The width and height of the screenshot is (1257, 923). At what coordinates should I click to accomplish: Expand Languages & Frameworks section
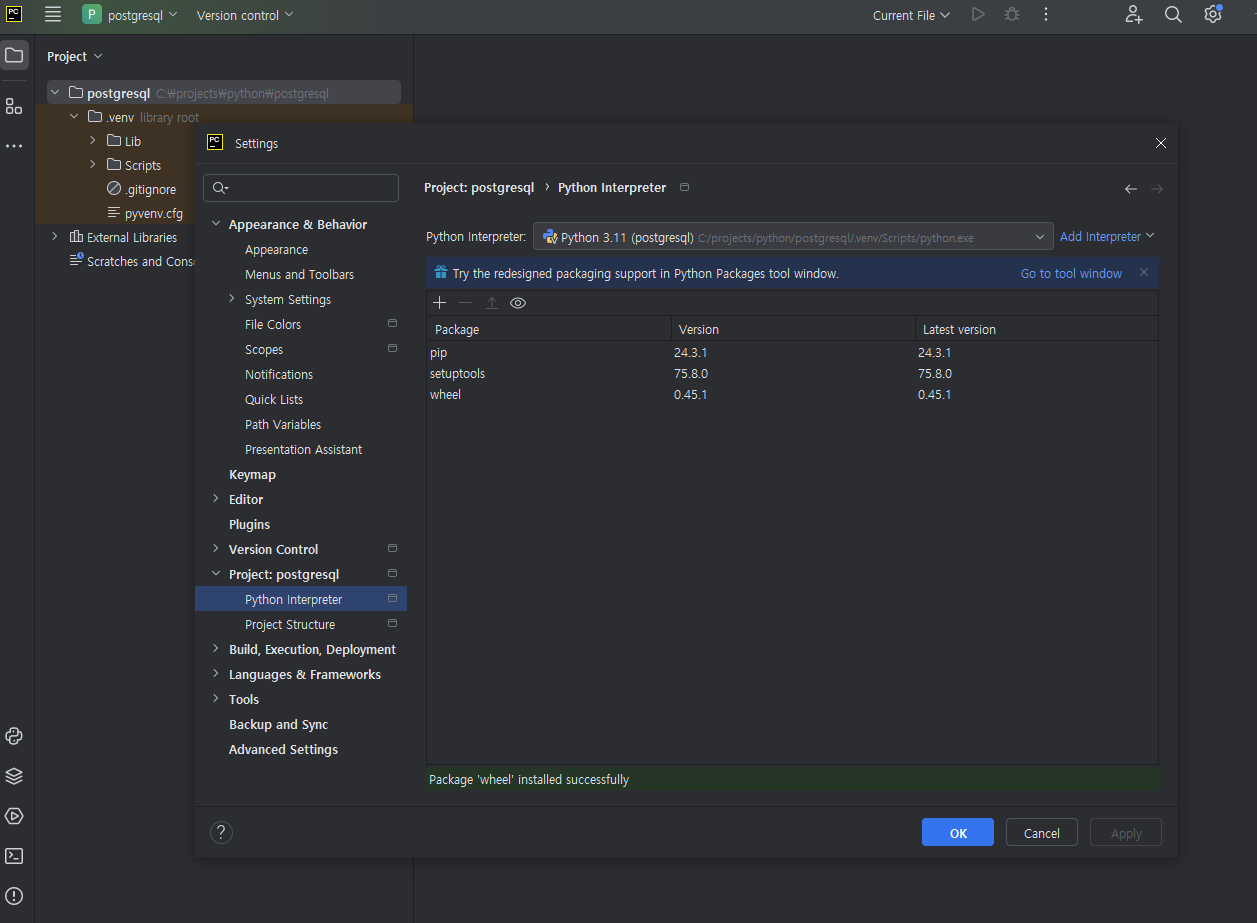pyautogui.click(x=216, y=674)
